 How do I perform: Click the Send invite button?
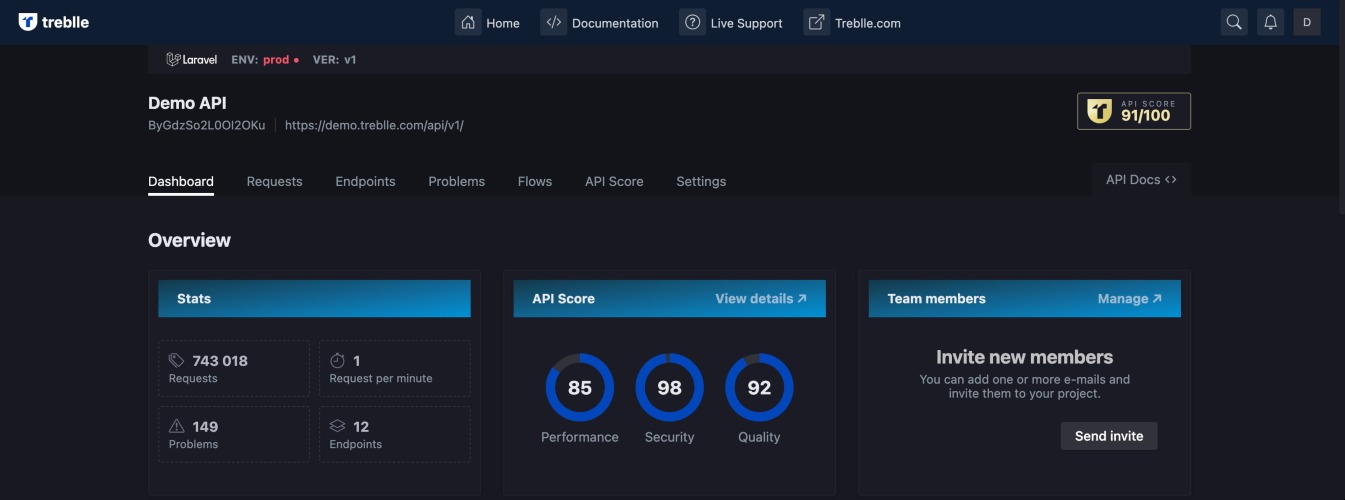[1109, 436]
